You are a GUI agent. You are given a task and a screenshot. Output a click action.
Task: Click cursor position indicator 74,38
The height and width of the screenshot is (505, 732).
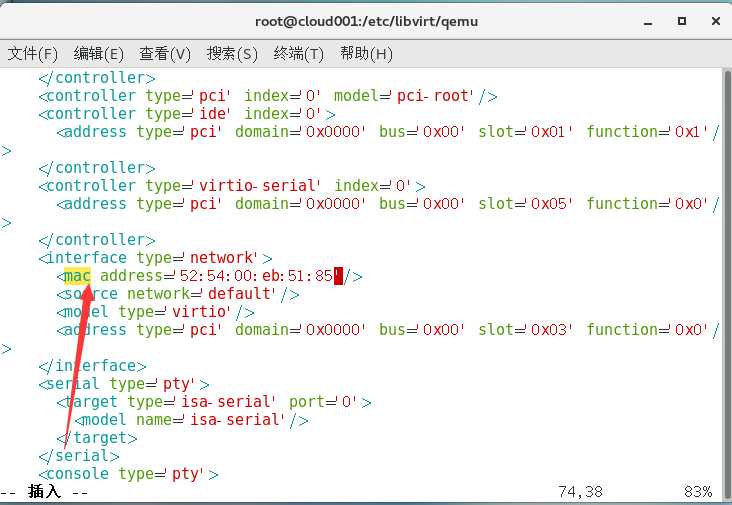click(580, 491)
